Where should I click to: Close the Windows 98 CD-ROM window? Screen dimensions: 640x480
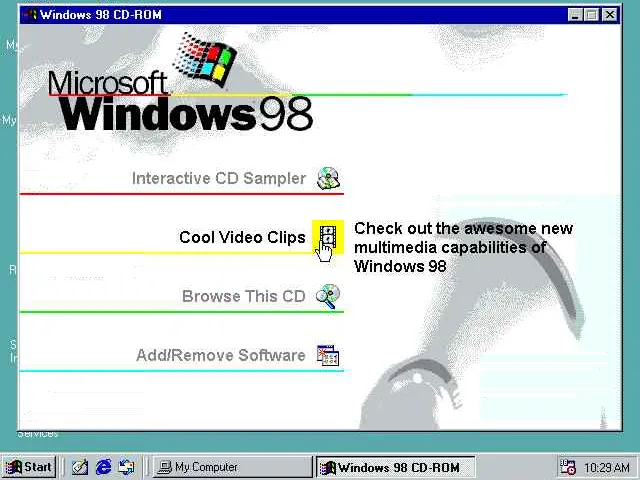coord(610,15)
